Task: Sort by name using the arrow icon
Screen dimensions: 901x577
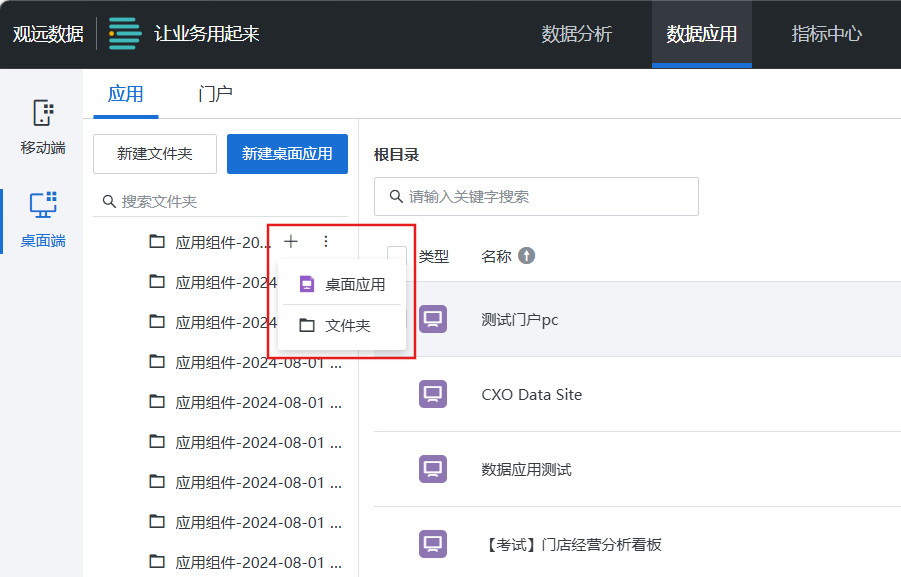Action: tap(526, 256)
